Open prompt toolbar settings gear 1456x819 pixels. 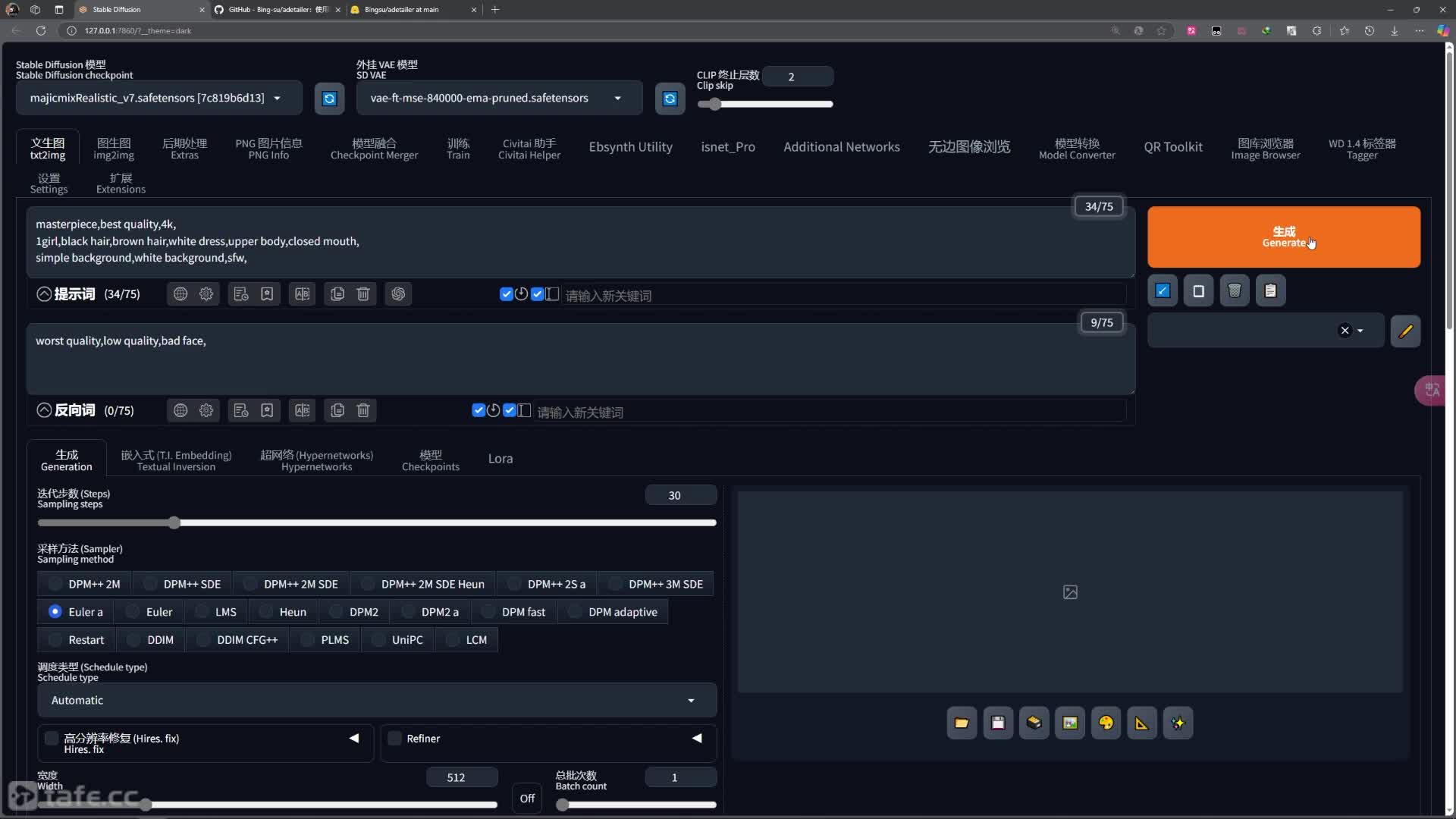point(206,294)
